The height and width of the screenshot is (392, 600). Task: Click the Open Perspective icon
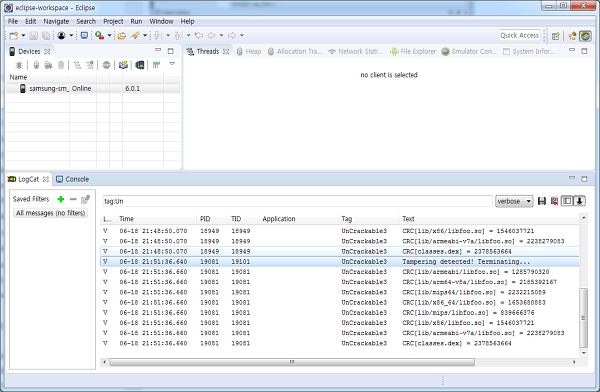click(x=556, y=36)
